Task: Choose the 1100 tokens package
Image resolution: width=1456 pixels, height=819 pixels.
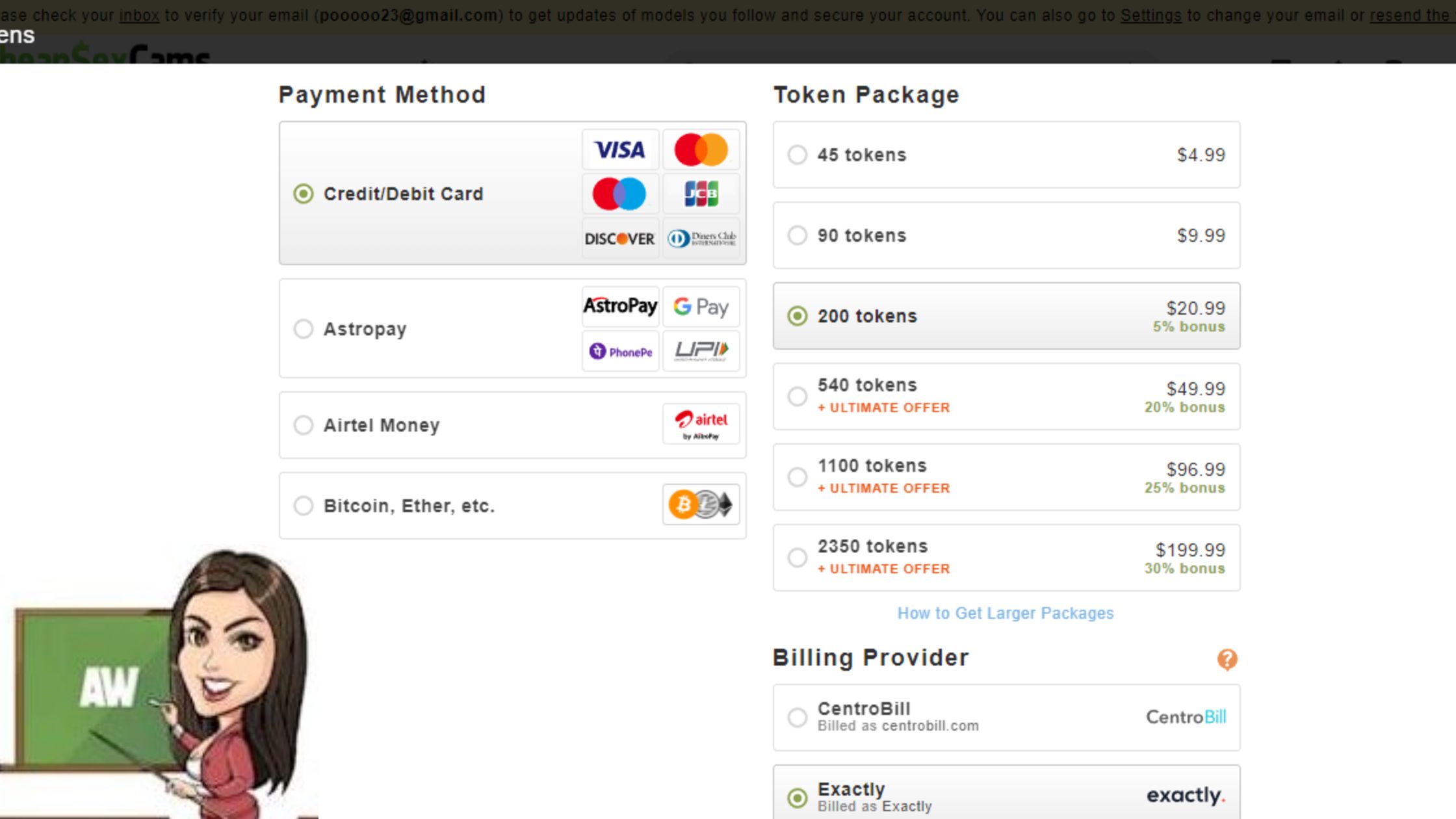Action: tap(1006, 477)
